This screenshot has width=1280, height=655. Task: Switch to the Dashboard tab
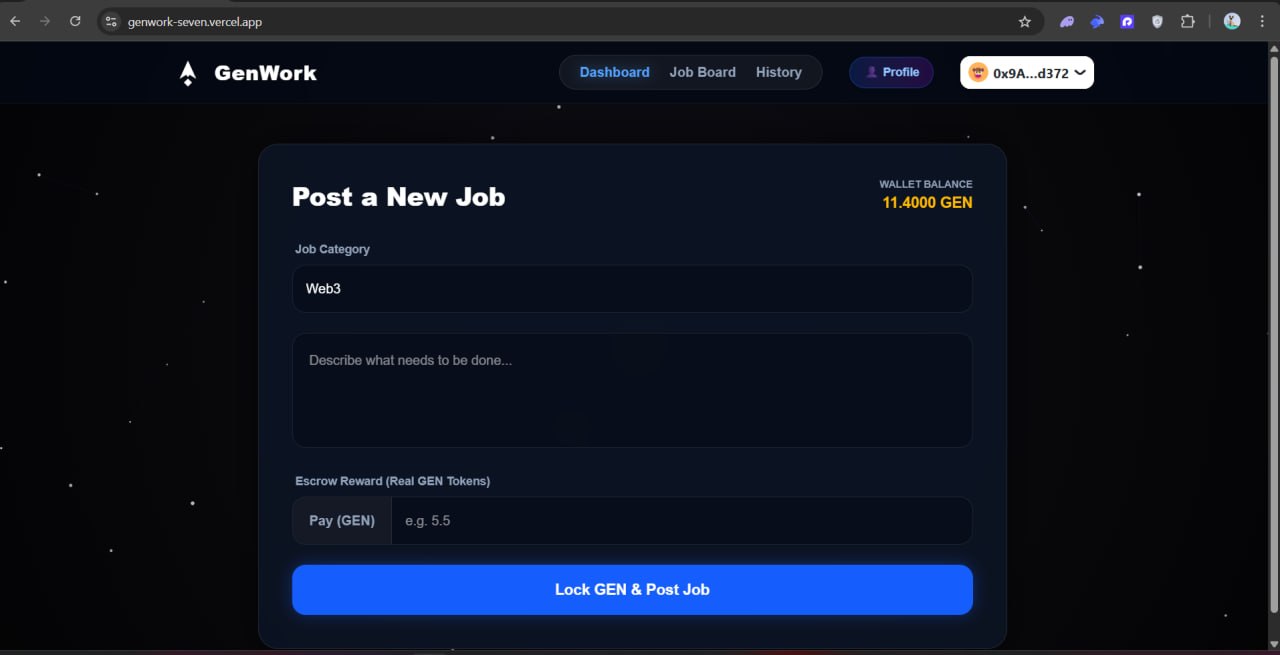pos(614,72)
